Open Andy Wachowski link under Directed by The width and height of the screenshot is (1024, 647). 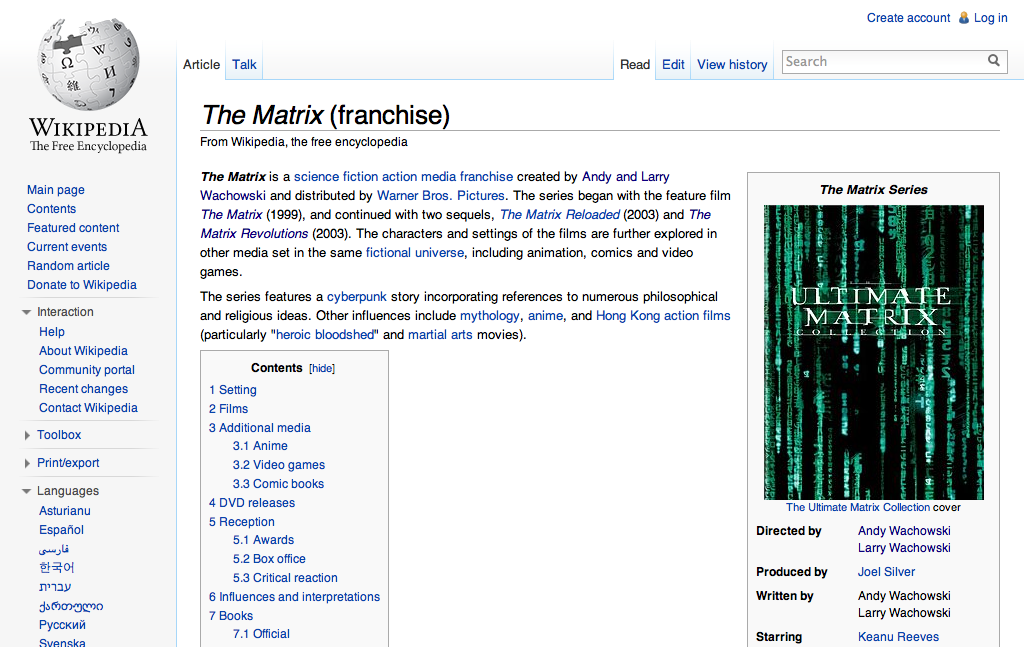[x=904, y=531]
